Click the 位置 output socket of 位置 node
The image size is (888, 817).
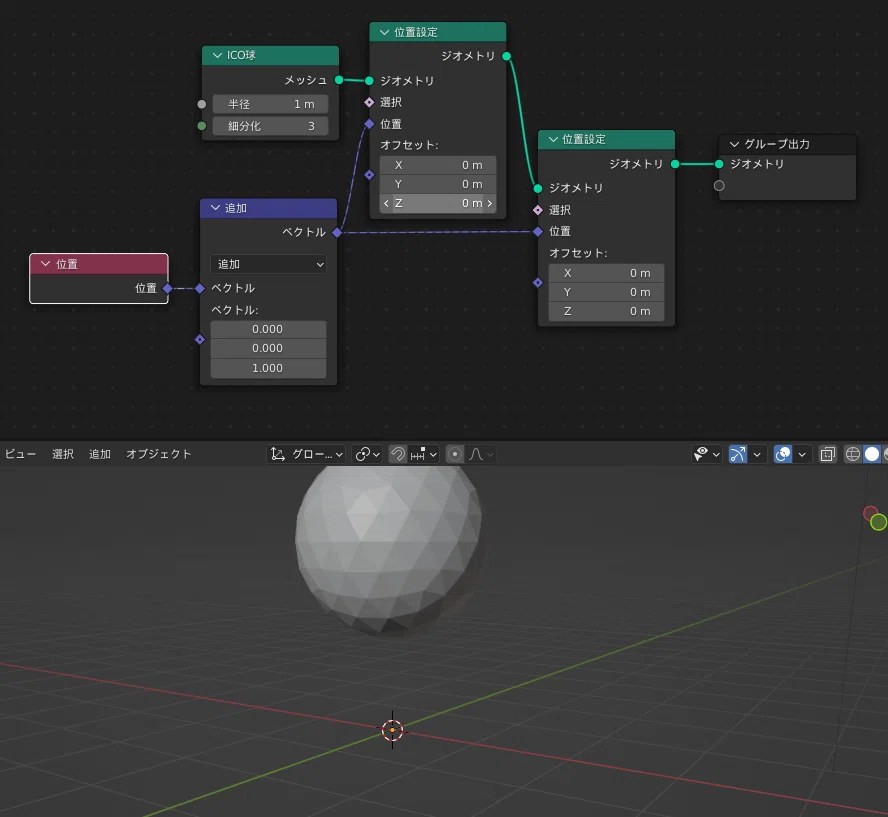(168, 289)
